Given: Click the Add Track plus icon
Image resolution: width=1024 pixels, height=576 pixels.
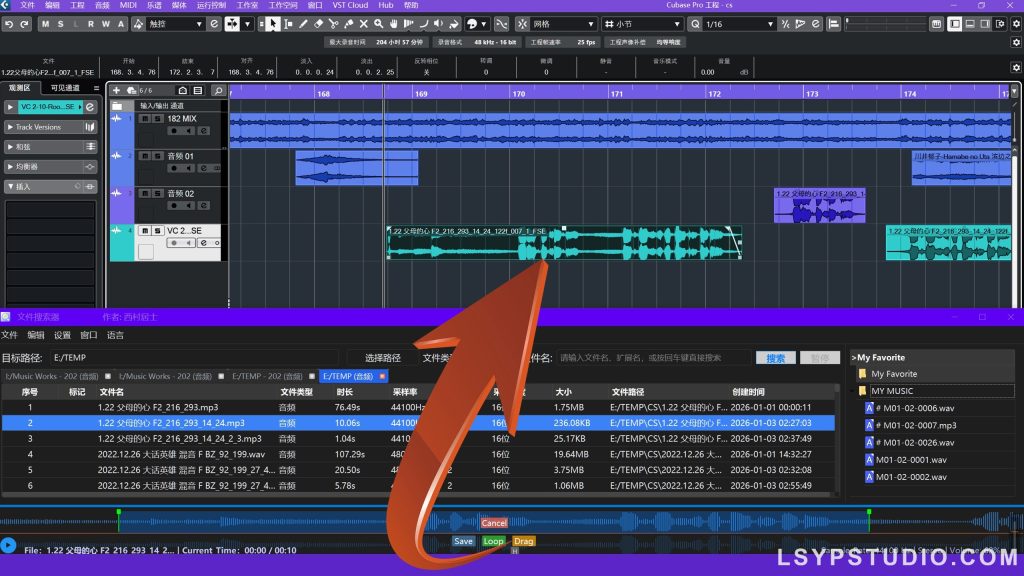Looking at the screenshot, I should 117,90.
